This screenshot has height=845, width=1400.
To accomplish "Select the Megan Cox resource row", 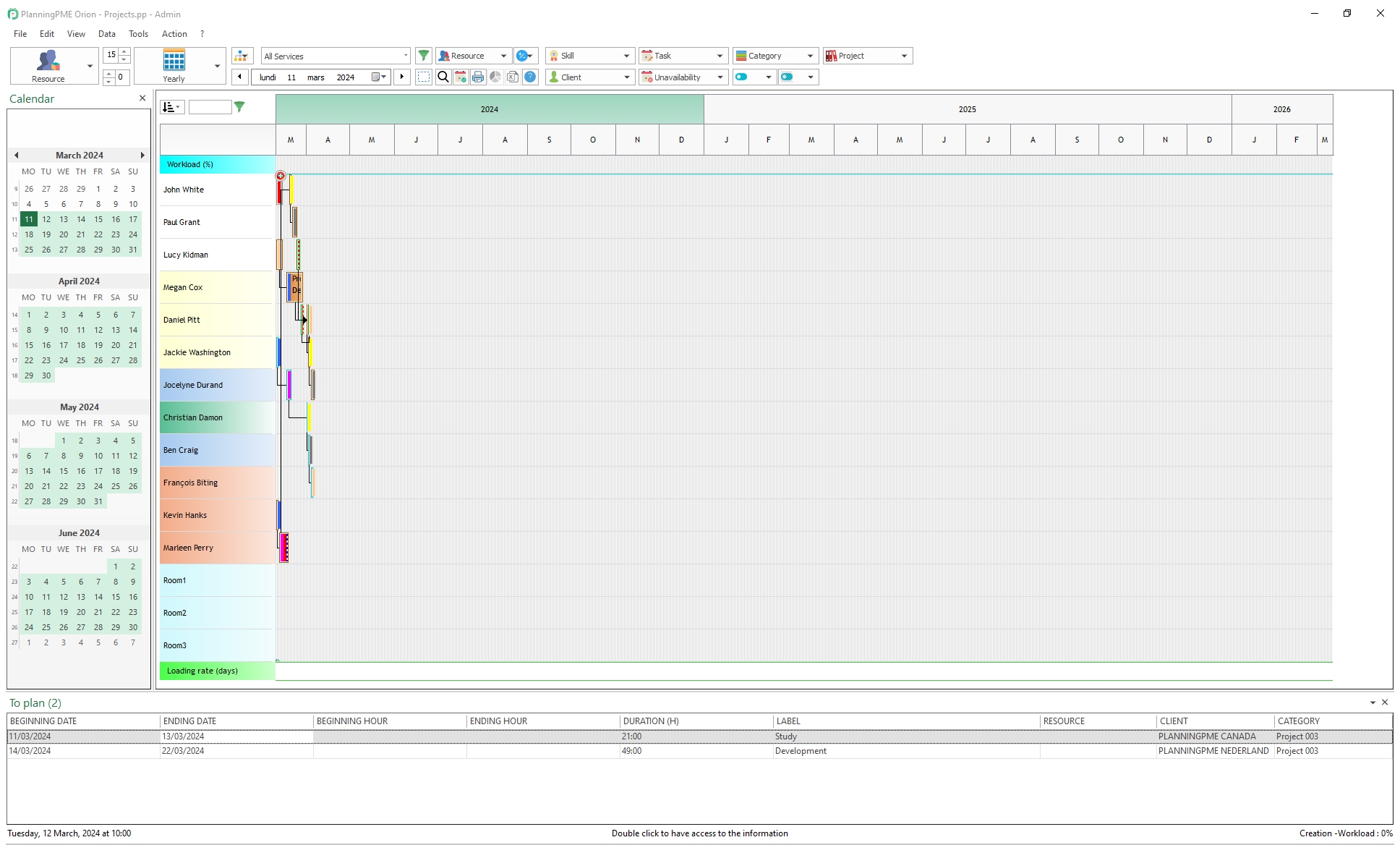I will [x=217, y=287].
